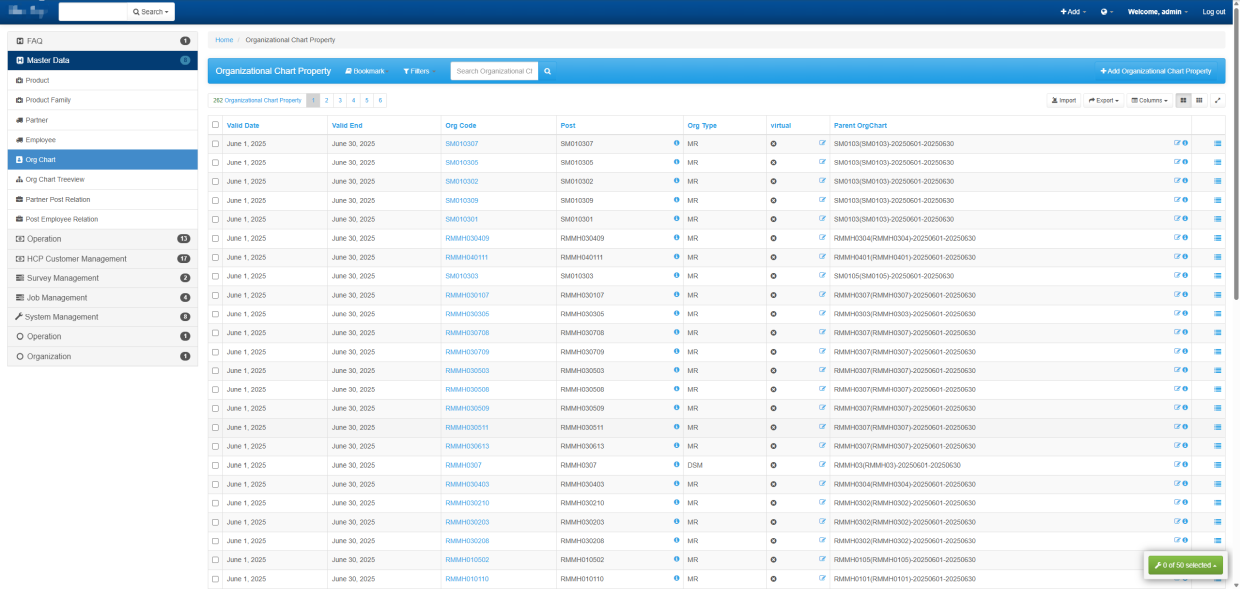Open row actions list icon for RMMH030409
1240x589 pixels.
pos(1217,238)
